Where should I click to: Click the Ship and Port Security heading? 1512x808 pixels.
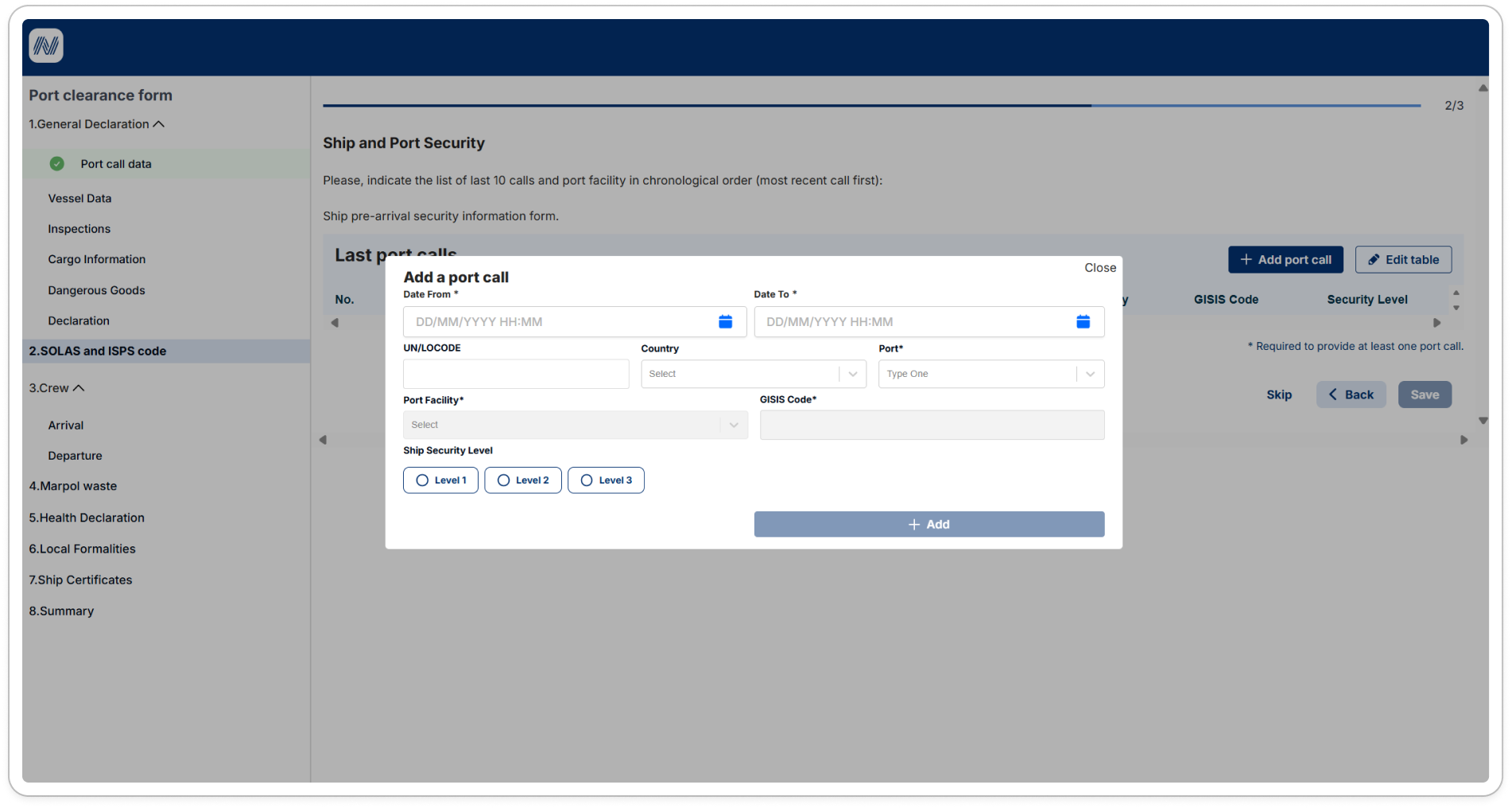coord(404,143)
